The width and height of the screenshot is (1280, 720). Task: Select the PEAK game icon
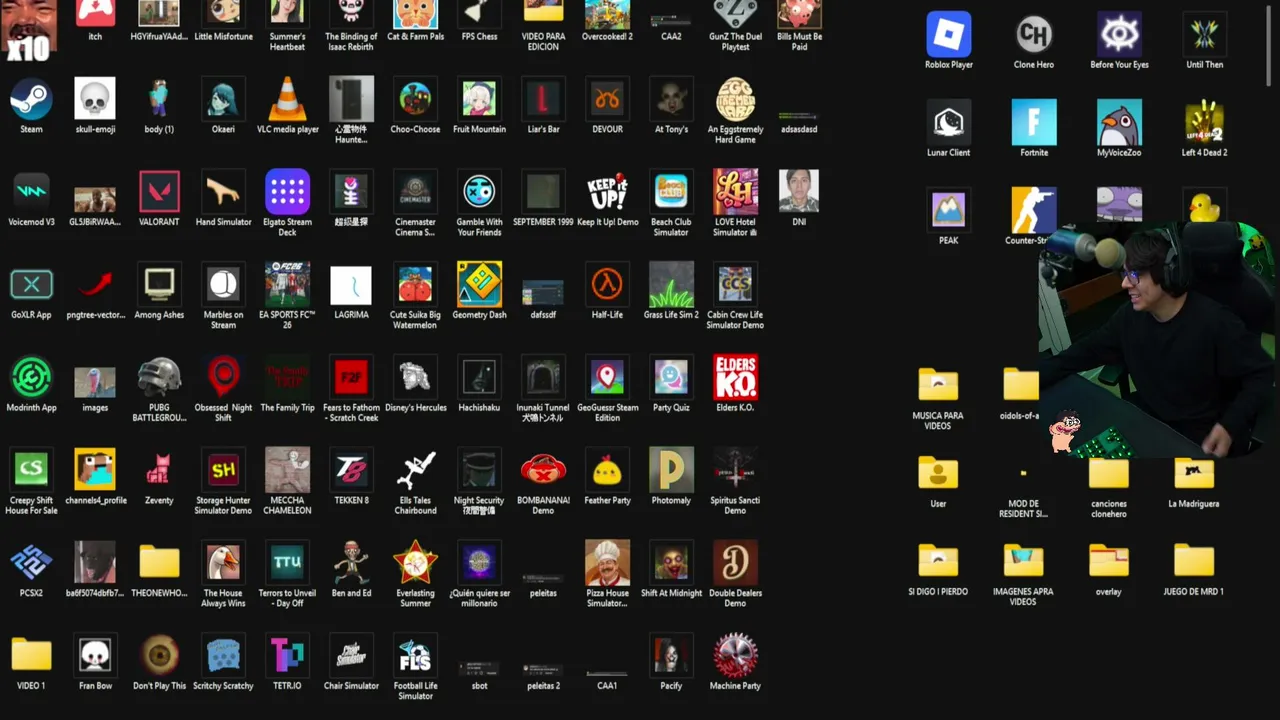click(948, 210)
